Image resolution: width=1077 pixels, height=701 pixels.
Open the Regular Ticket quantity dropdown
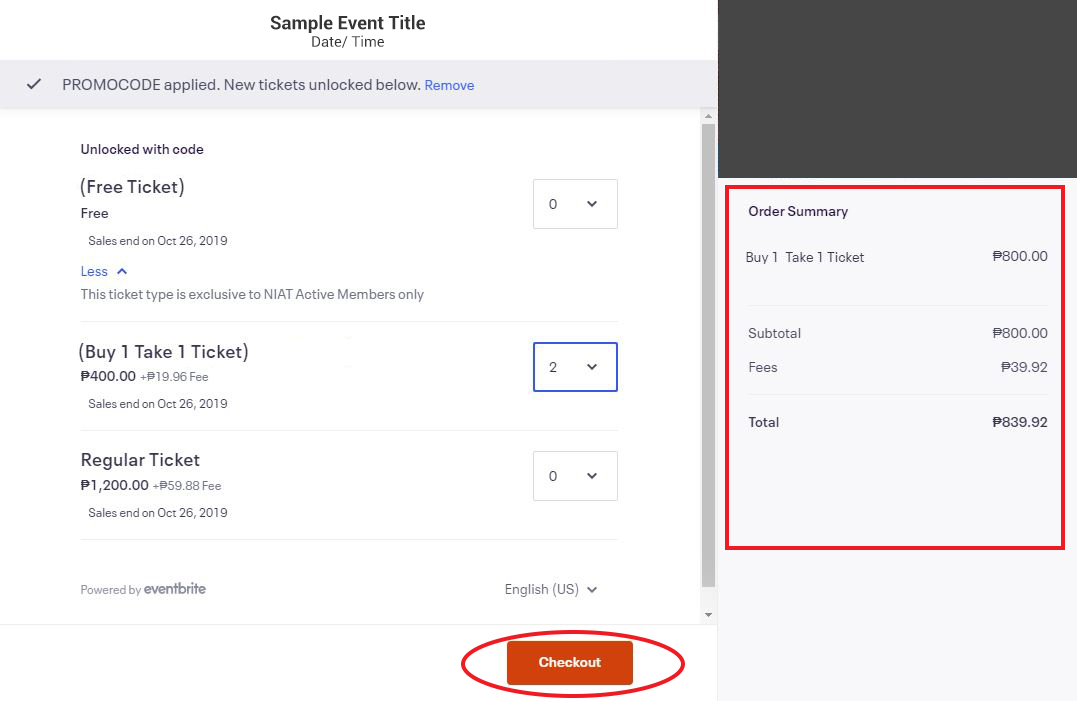(x=575, y=476)
